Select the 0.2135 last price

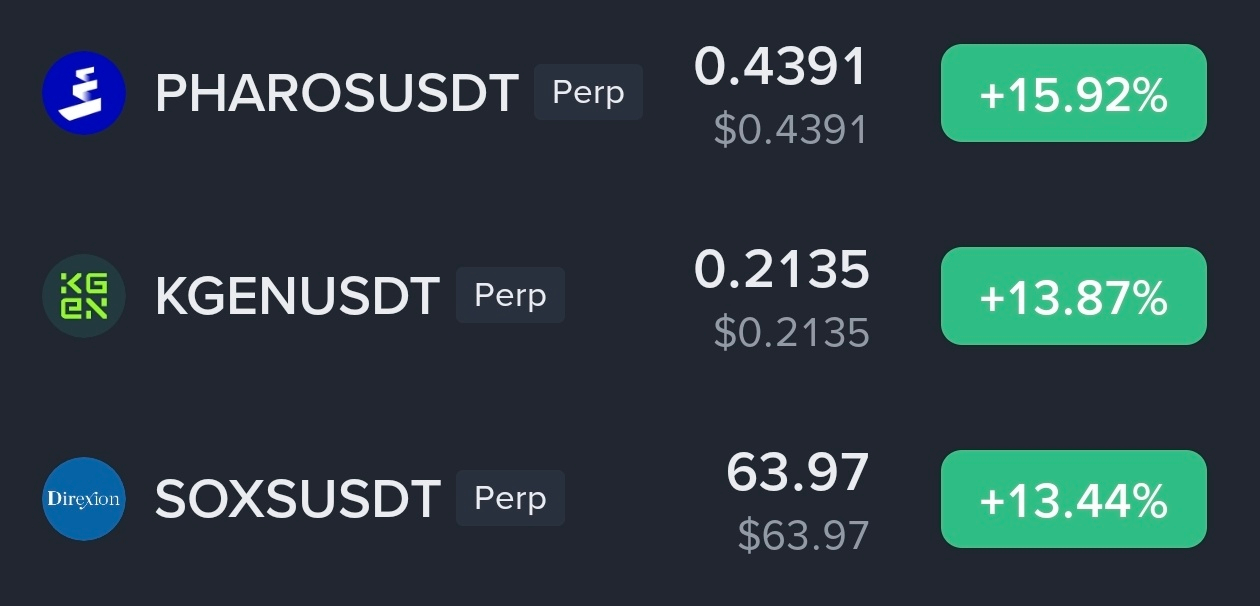tap(782, 270)
